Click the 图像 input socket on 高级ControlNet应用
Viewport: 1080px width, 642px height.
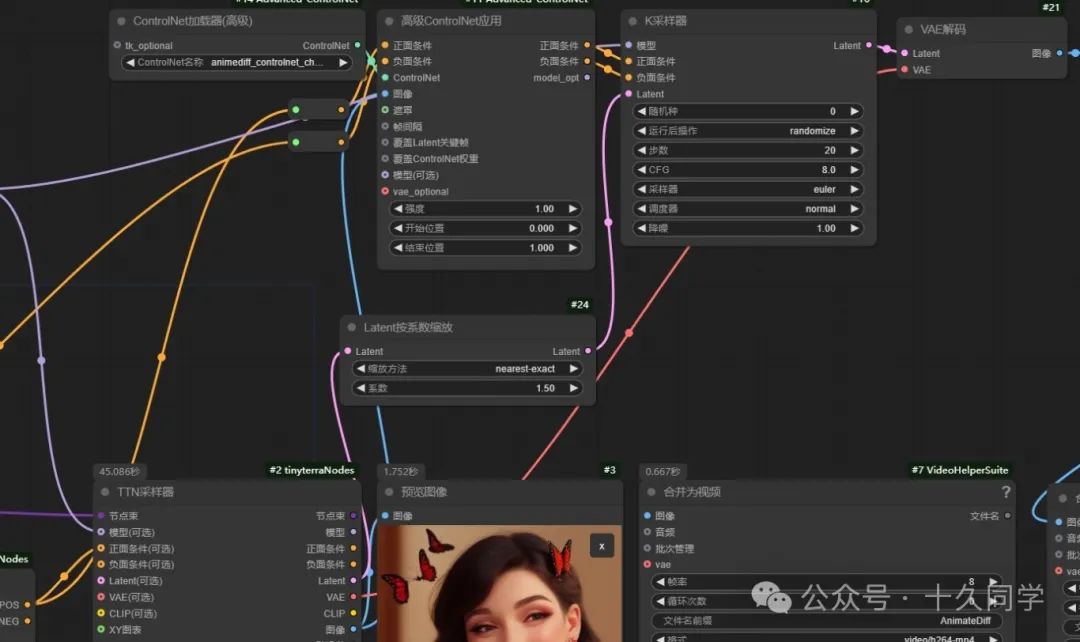click(385, 94)
